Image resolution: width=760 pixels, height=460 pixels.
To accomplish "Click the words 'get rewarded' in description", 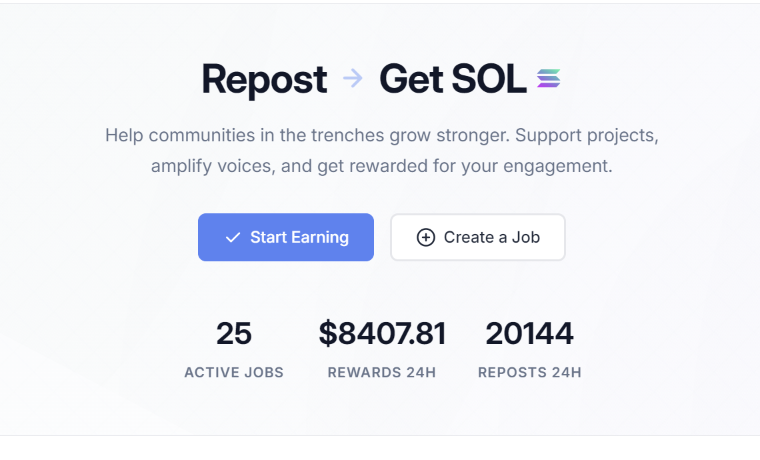I will [370, 165].
